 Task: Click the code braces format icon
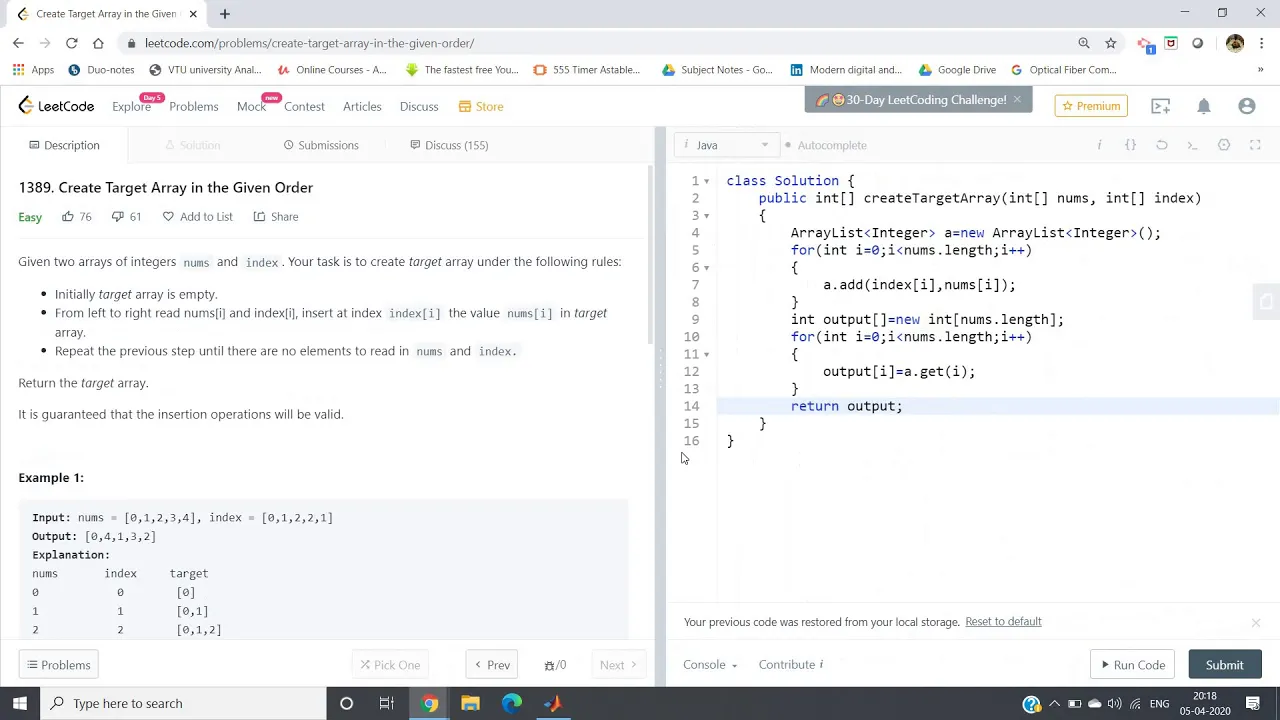click(1130, 145)
